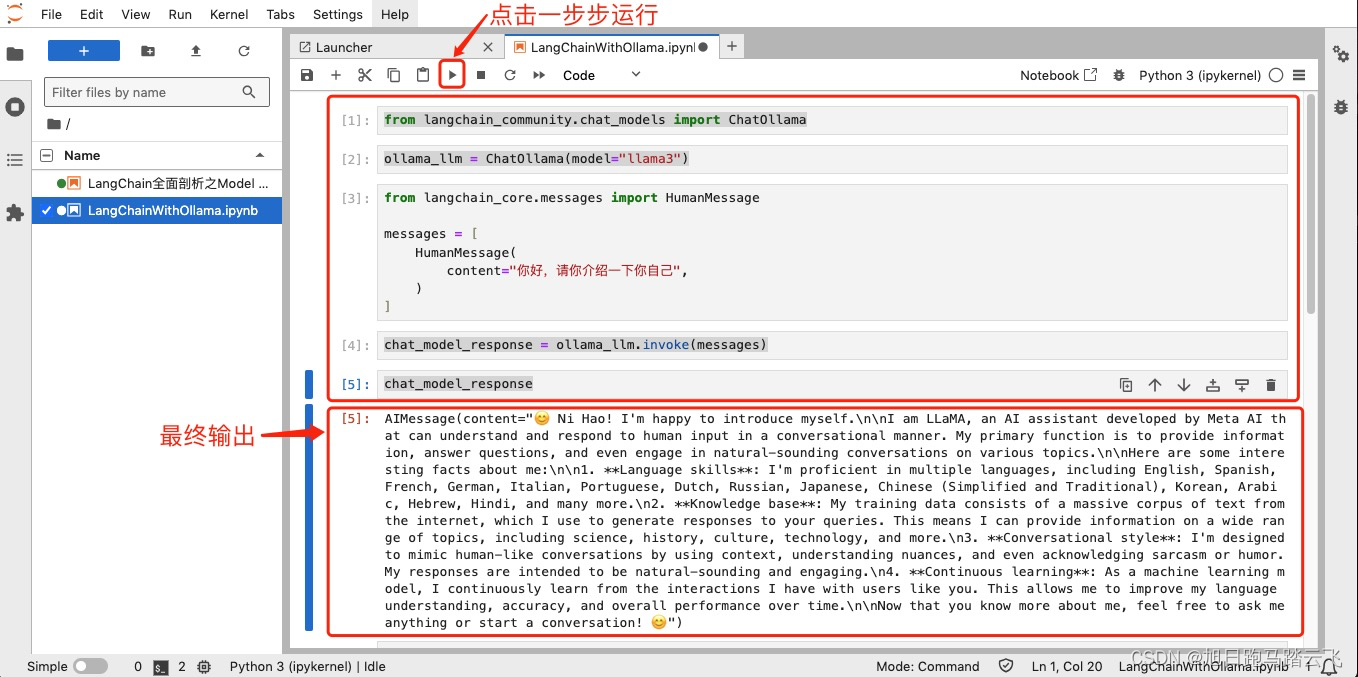Upload files with the upload arrow icon
Screen dimensions: 1358x677
click(196, 51)
